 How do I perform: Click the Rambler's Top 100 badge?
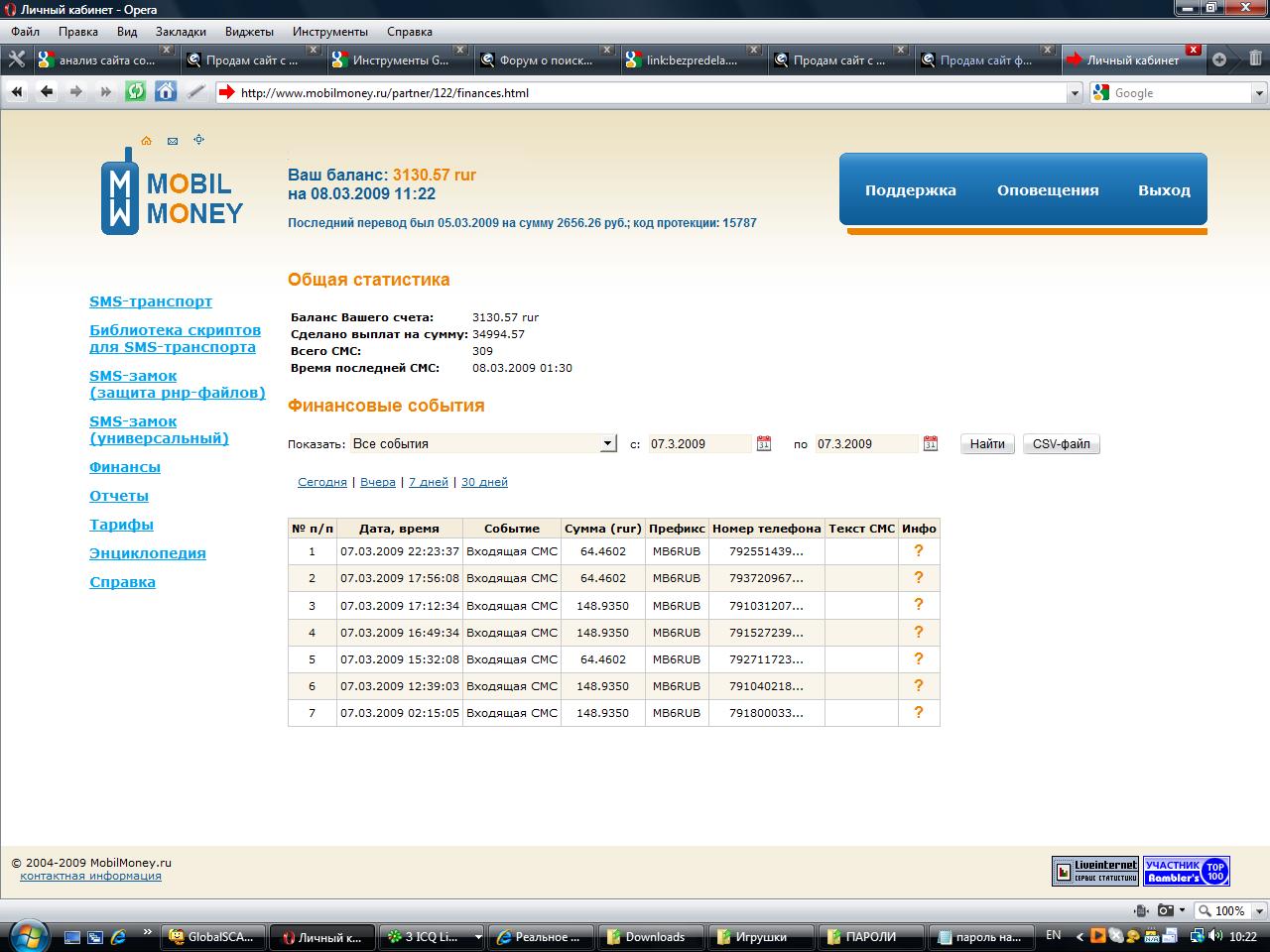(1187, 871)
